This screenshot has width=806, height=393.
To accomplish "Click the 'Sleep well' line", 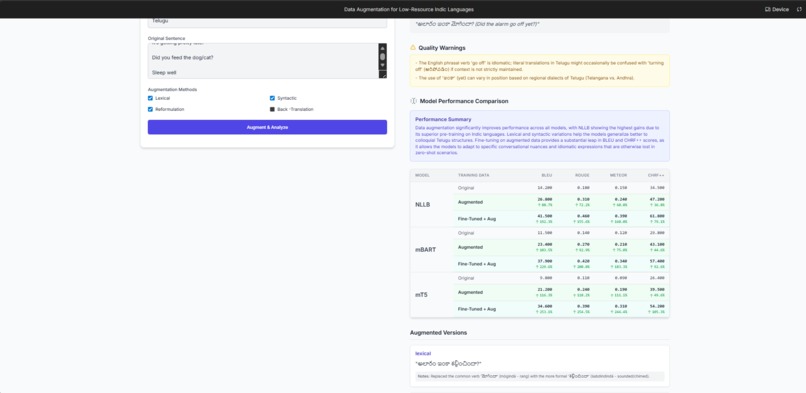I will 164,73.
